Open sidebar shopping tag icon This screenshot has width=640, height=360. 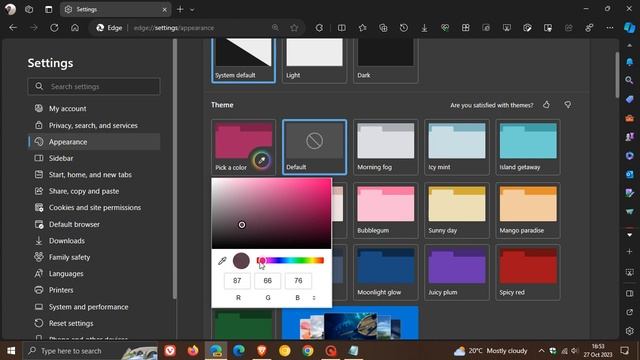(x=629, y=99)
